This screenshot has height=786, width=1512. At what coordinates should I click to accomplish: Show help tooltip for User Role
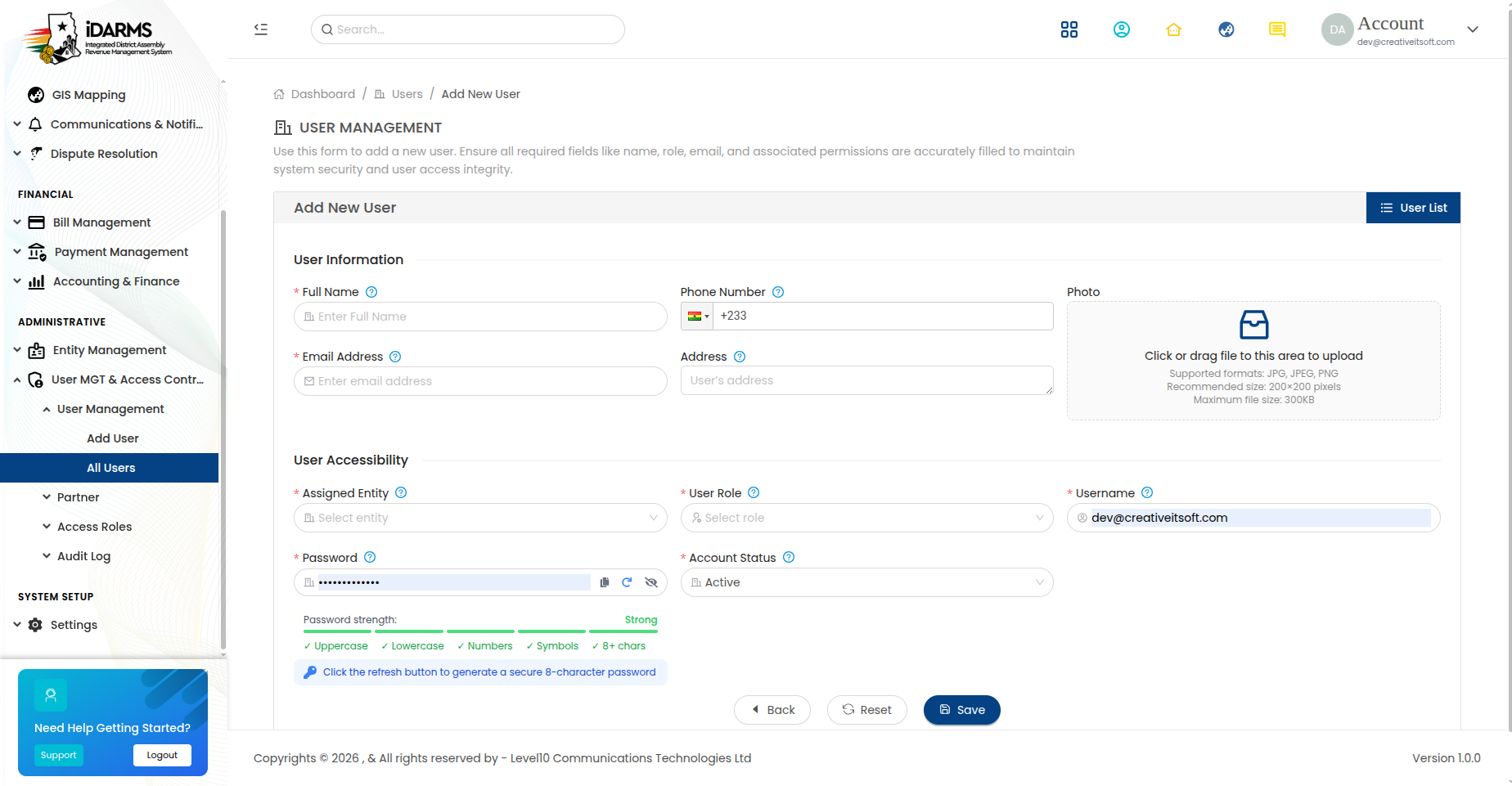(754, 492)
